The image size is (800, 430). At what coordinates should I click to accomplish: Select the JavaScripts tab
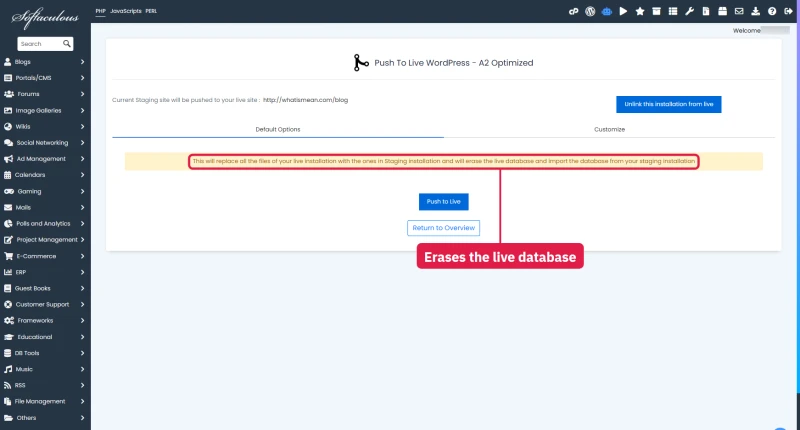click(126, 11)
